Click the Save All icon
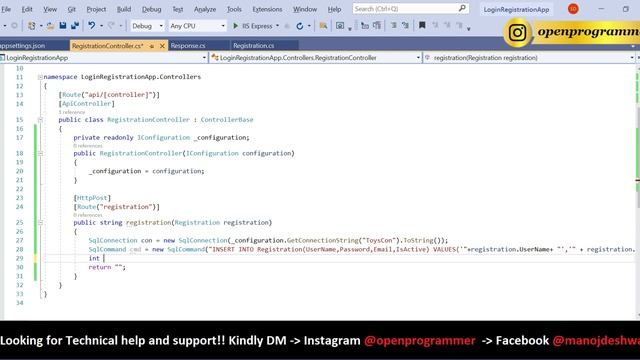The width and height of the screenshot is (640, 360). (75, 26)
